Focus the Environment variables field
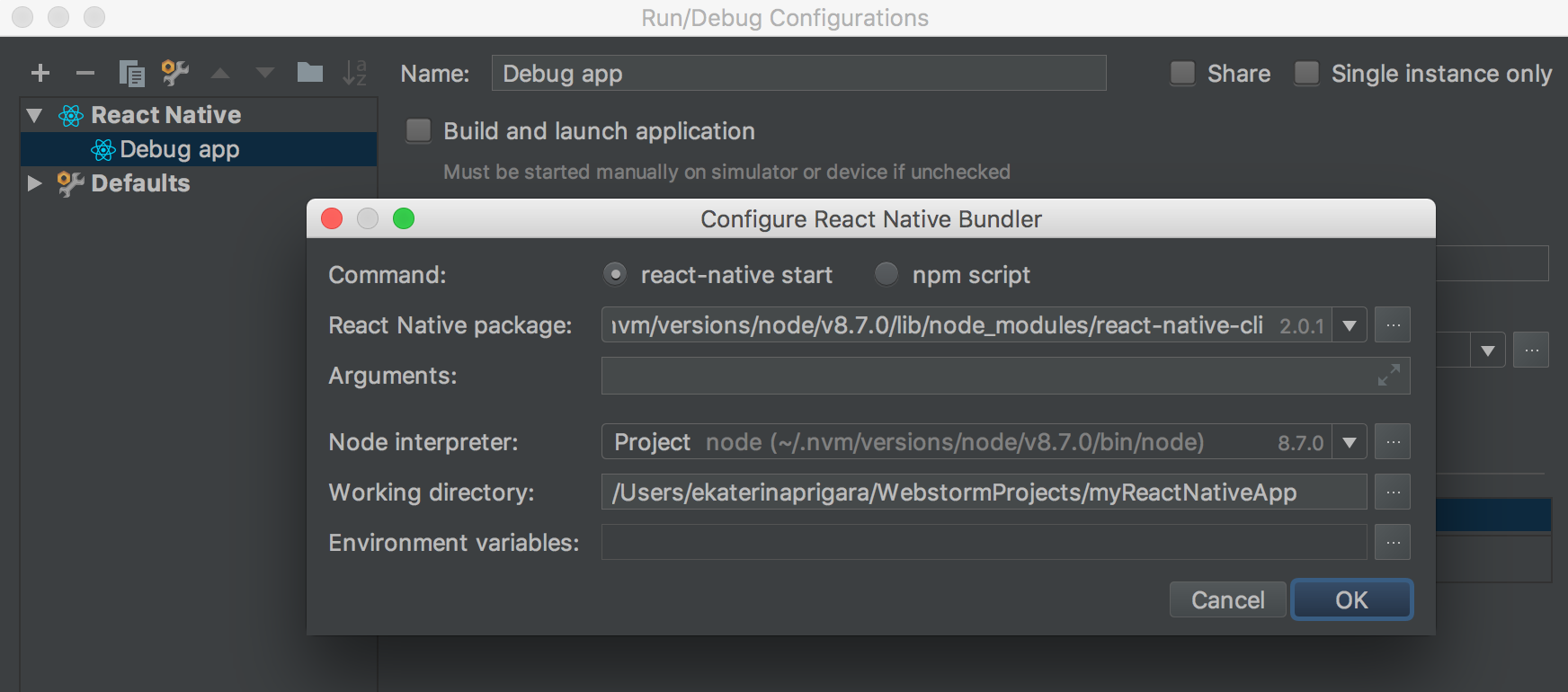This screenshot has width=1568, height=692. pos(984,543)
